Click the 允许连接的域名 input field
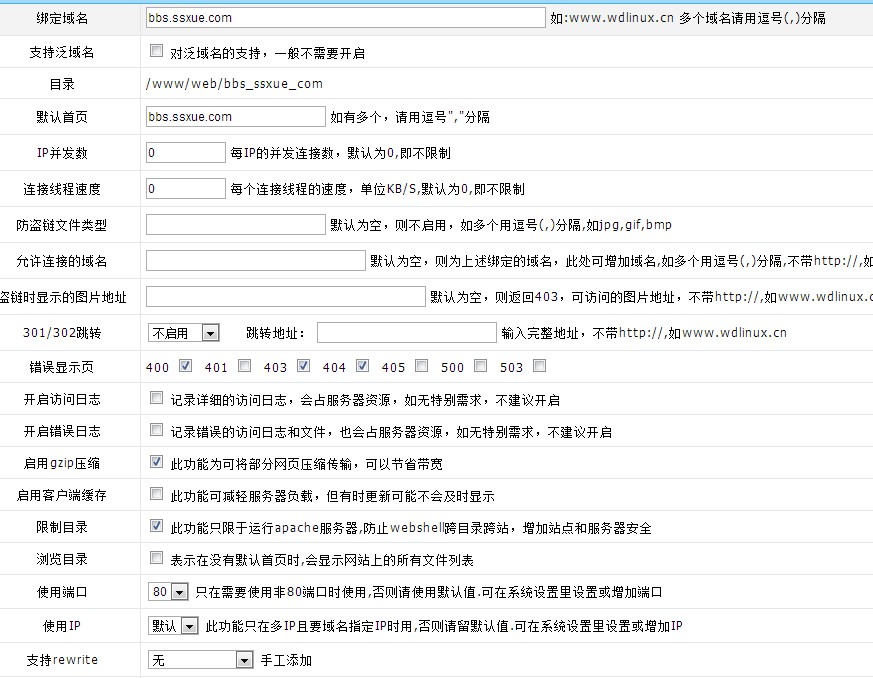 256,261
